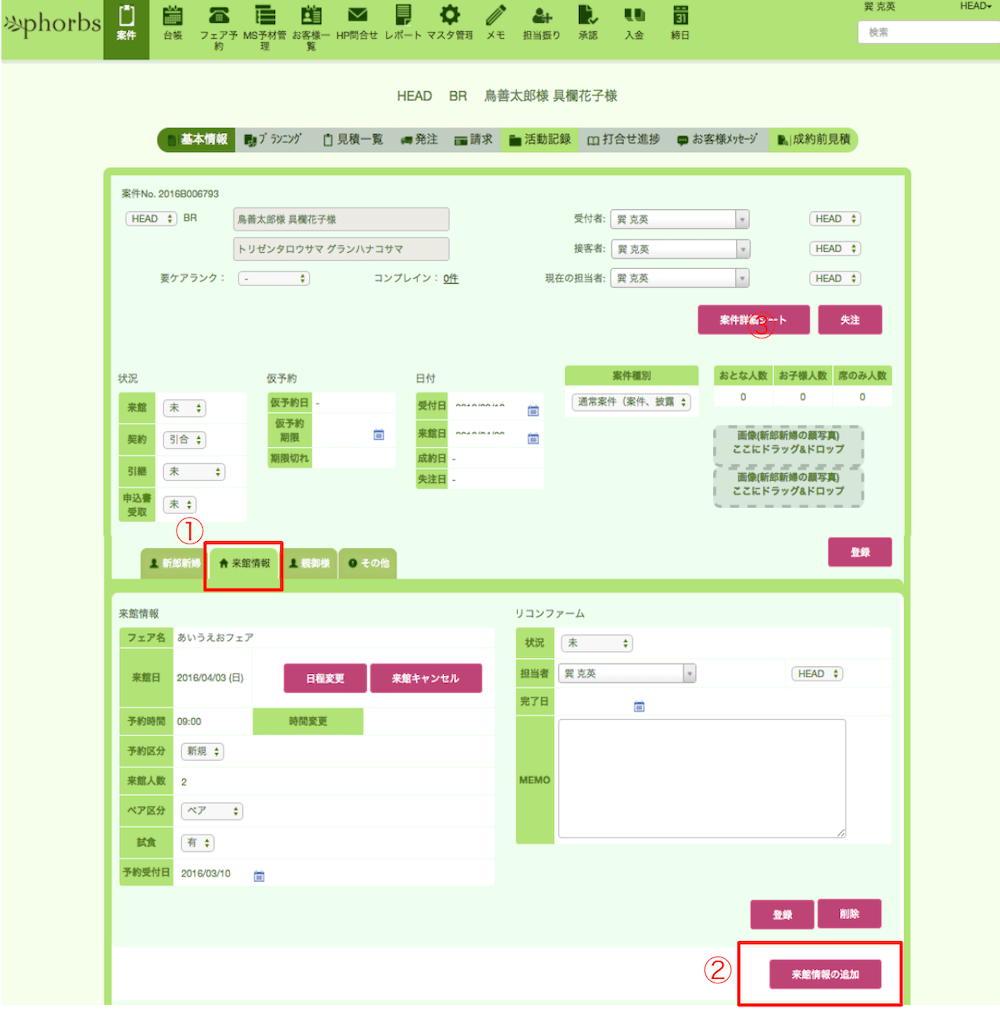
Task: Click the 来館キャンセル button
Action: coord(425,678)
